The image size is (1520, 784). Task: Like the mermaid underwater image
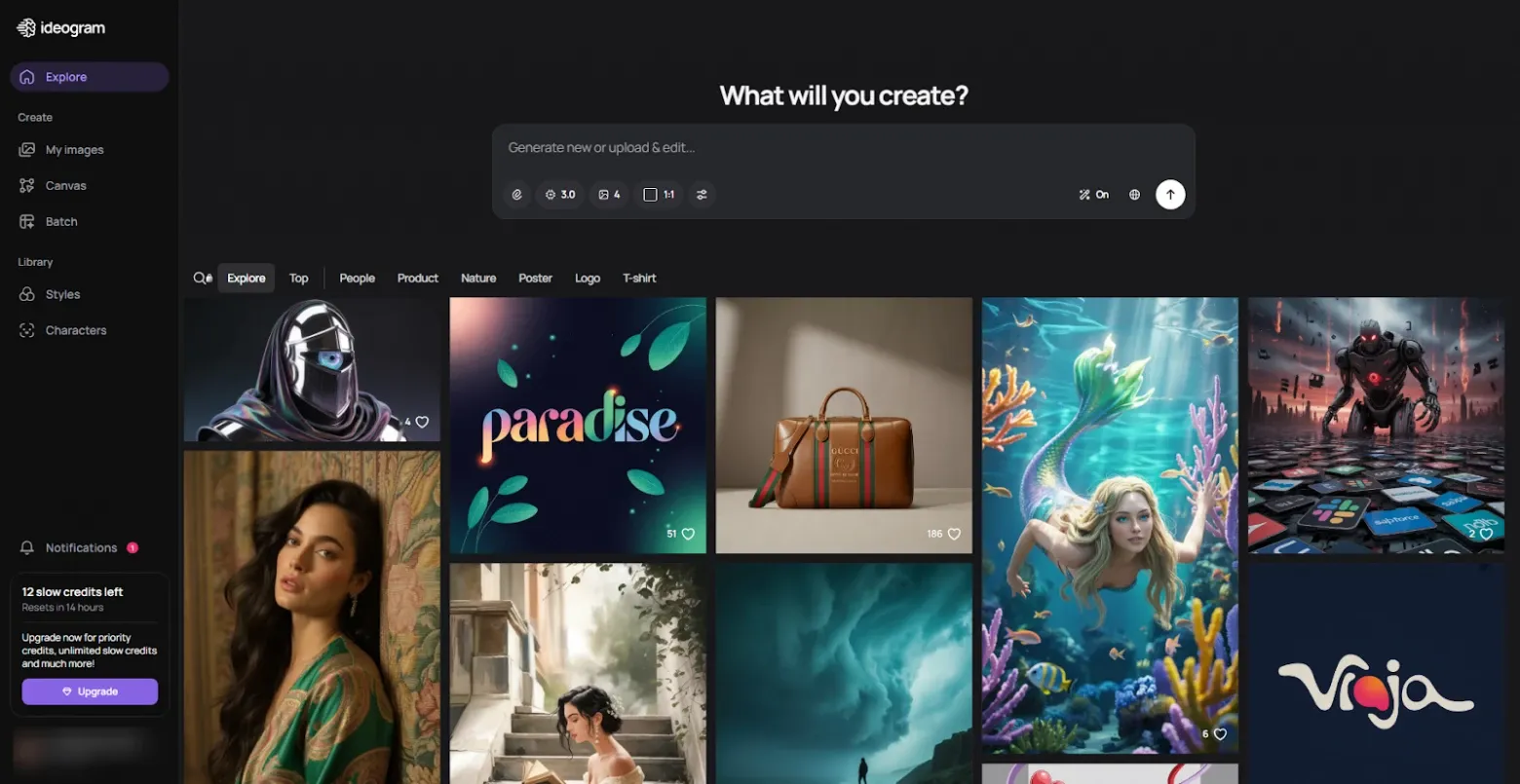(x=1223, y=733)
